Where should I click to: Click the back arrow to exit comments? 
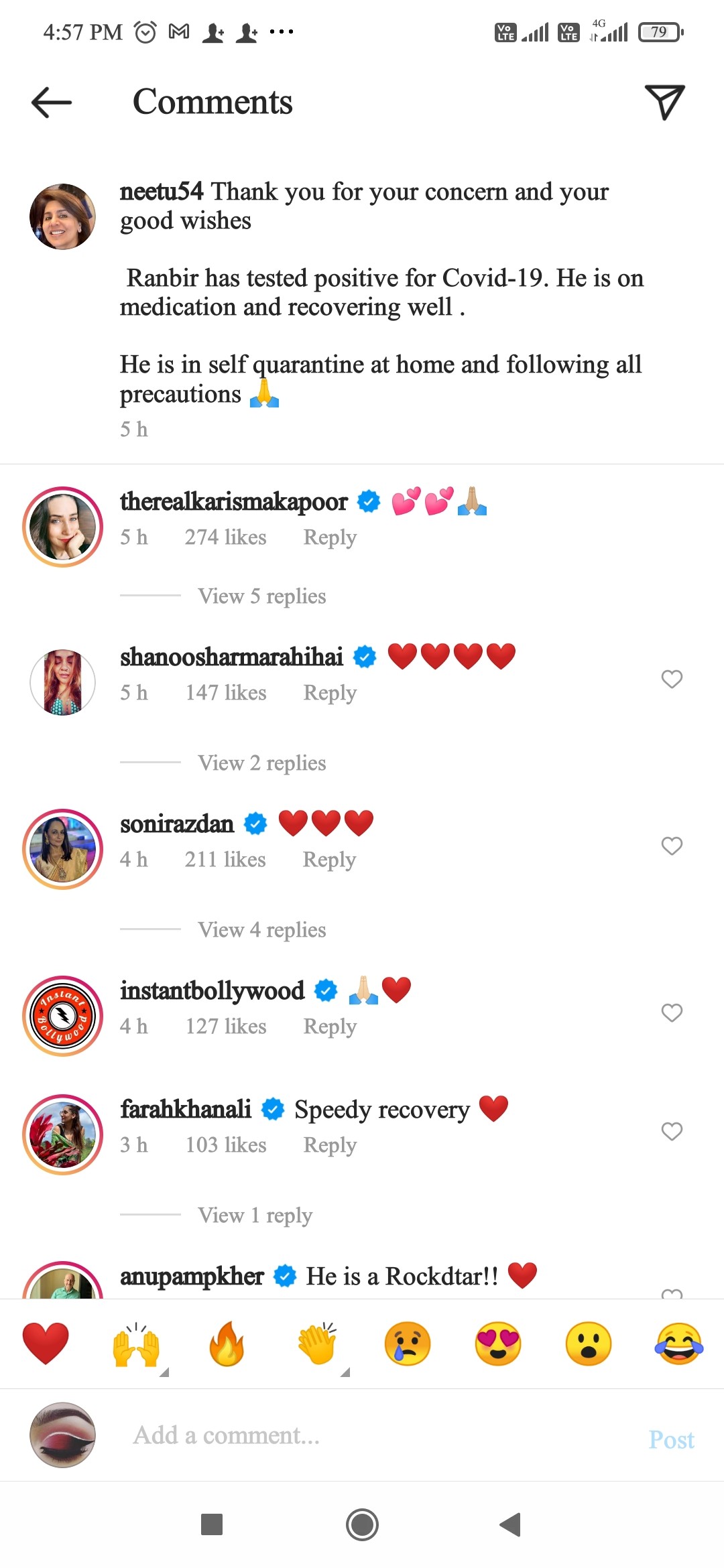(51, 102)
